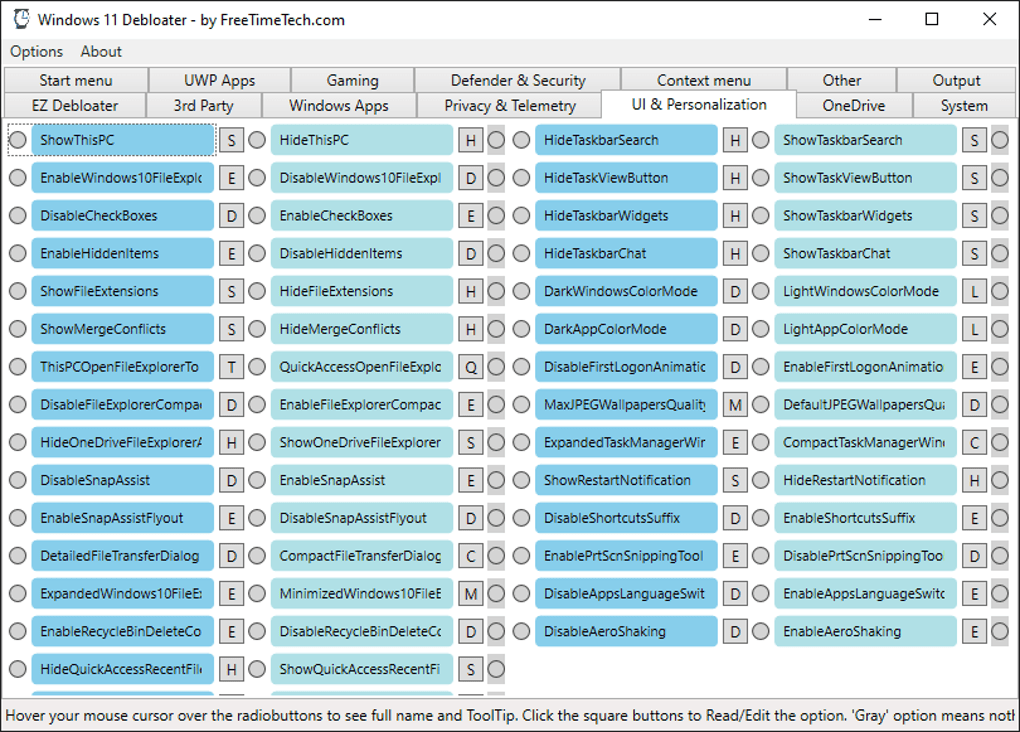The height and width of the screenshot is (732, 1020).
Task: Click the L button beside LightWindowsColorMode
Action: coord(974,291)
